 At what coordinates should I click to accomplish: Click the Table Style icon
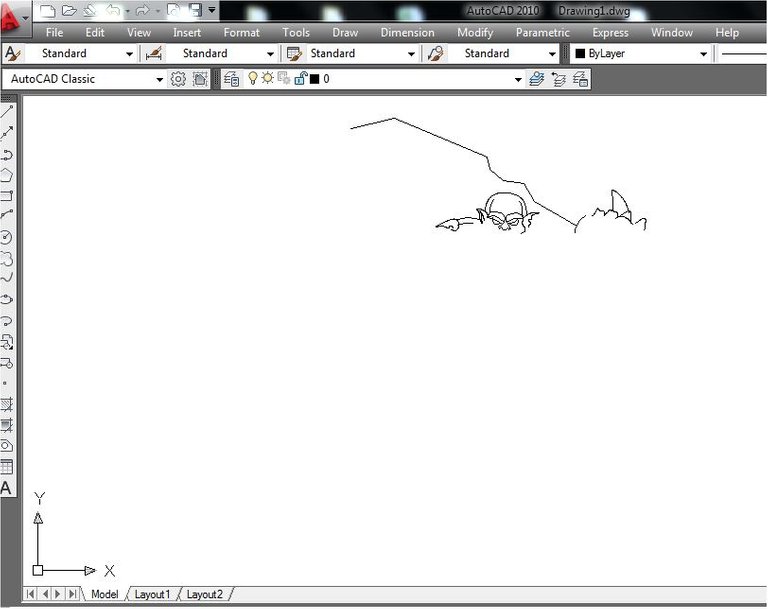point(294,53)
